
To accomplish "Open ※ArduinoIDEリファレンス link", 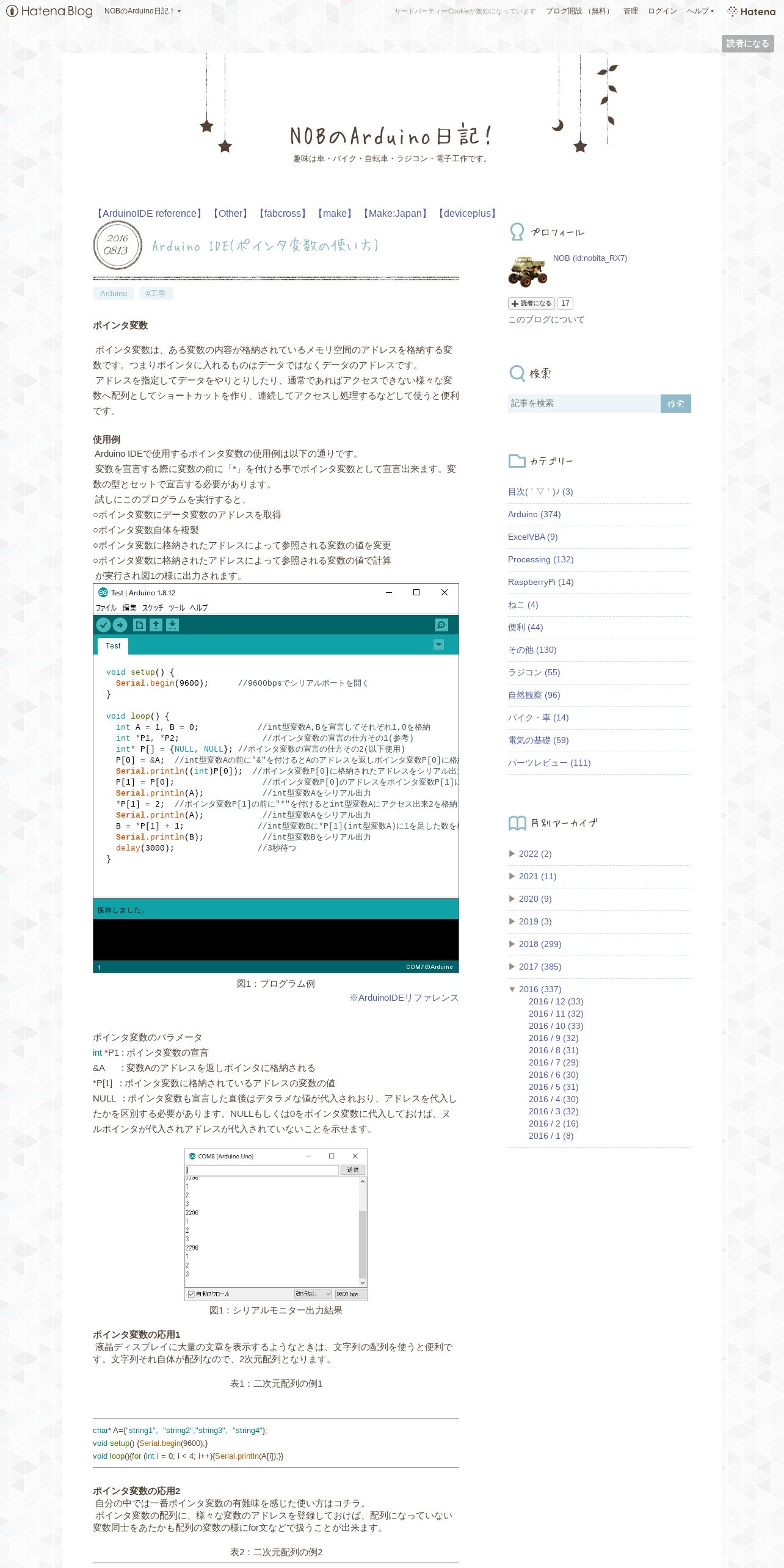I will [x=404, y=998].
